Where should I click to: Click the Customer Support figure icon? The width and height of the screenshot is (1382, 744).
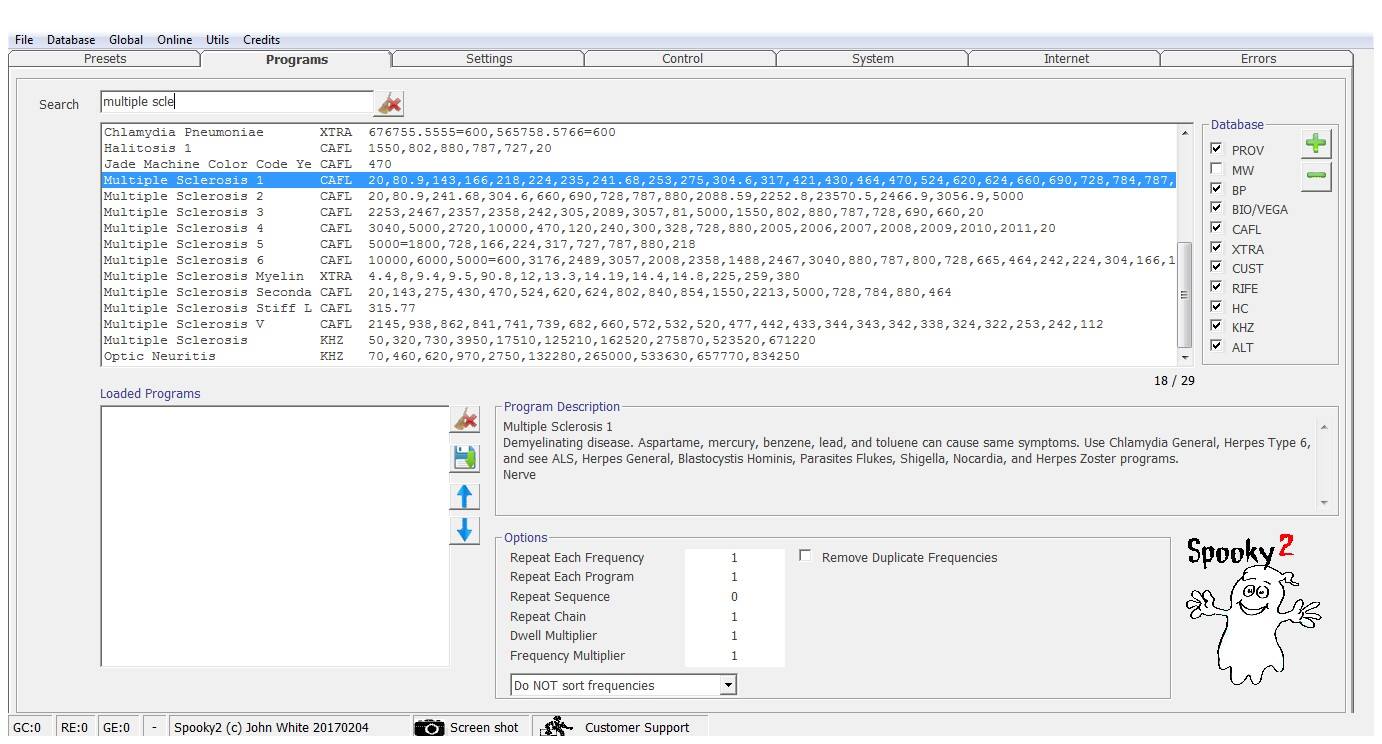[557, 727]
